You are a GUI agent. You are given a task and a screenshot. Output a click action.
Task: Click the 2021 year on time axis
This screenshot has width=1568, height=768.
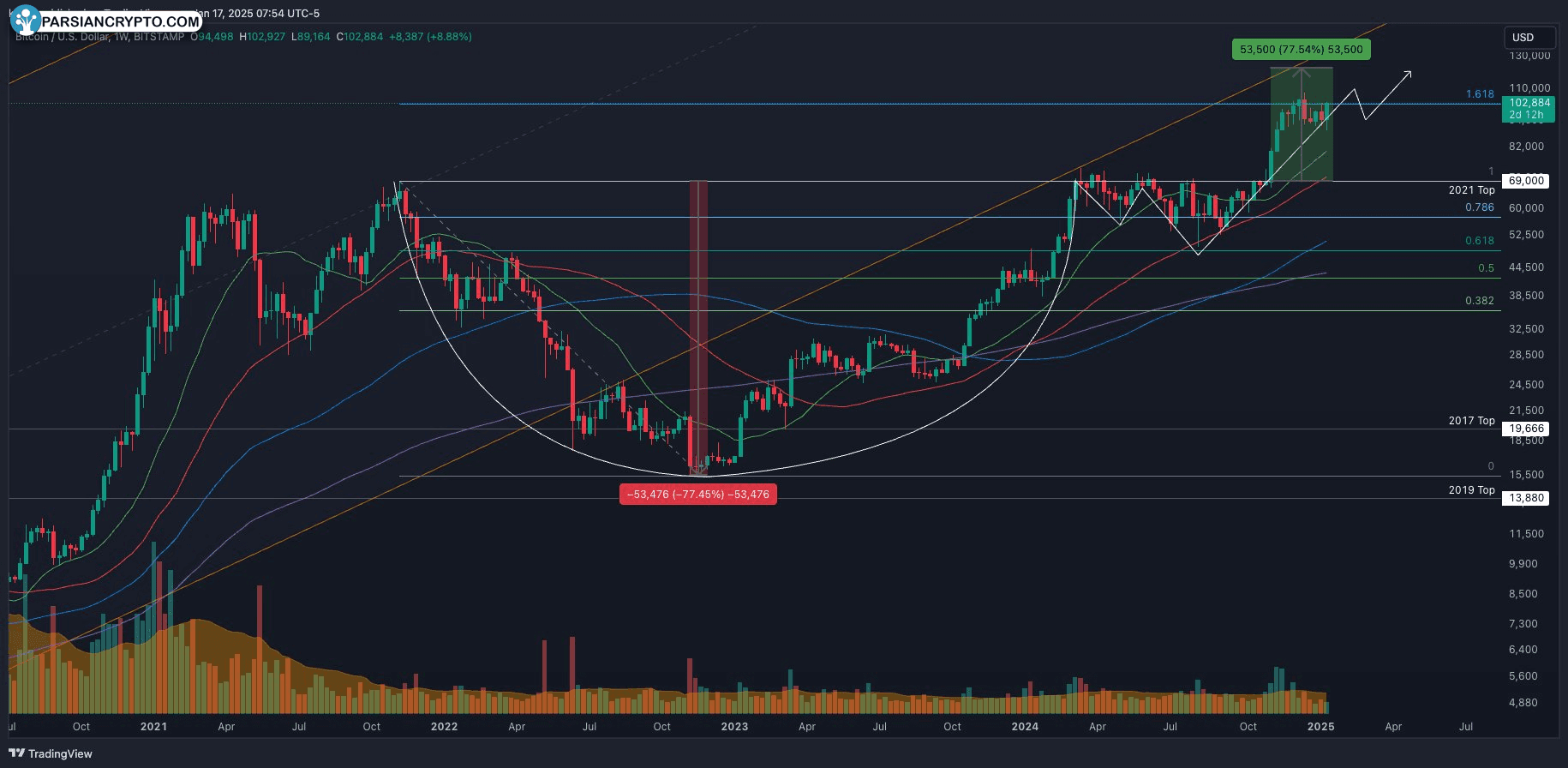pos(153,726)
